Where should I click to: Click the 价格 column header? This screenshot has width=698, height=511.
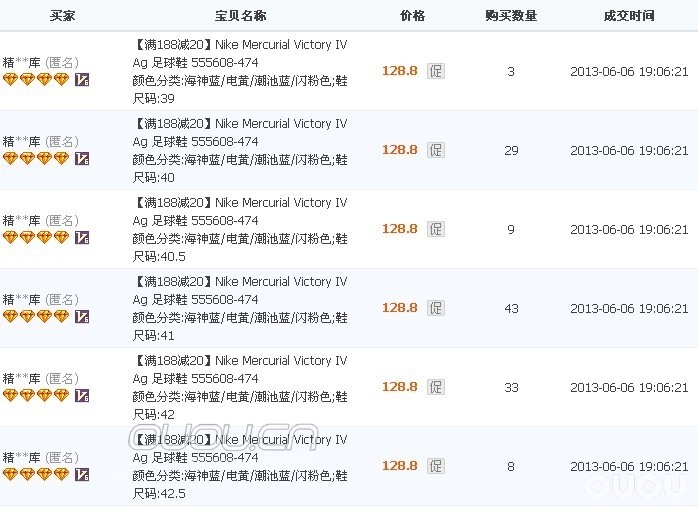point(412,16)
